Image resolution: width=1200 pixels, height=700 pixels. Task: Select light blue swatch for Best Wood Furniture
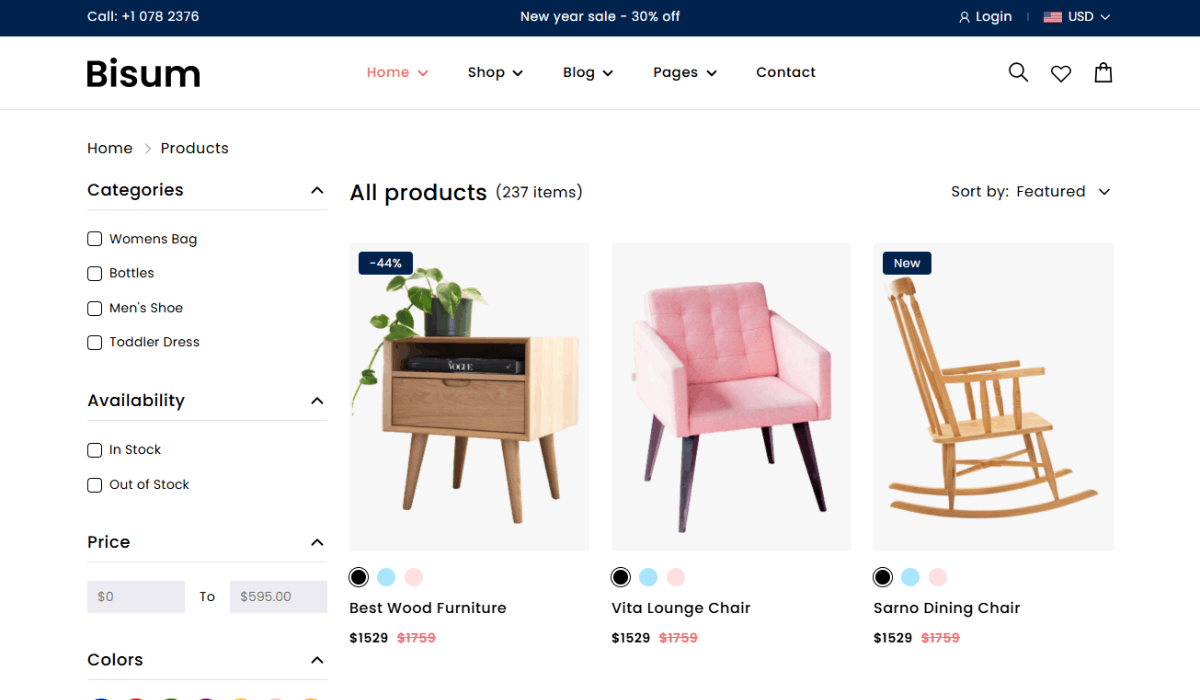pos(386,577)
